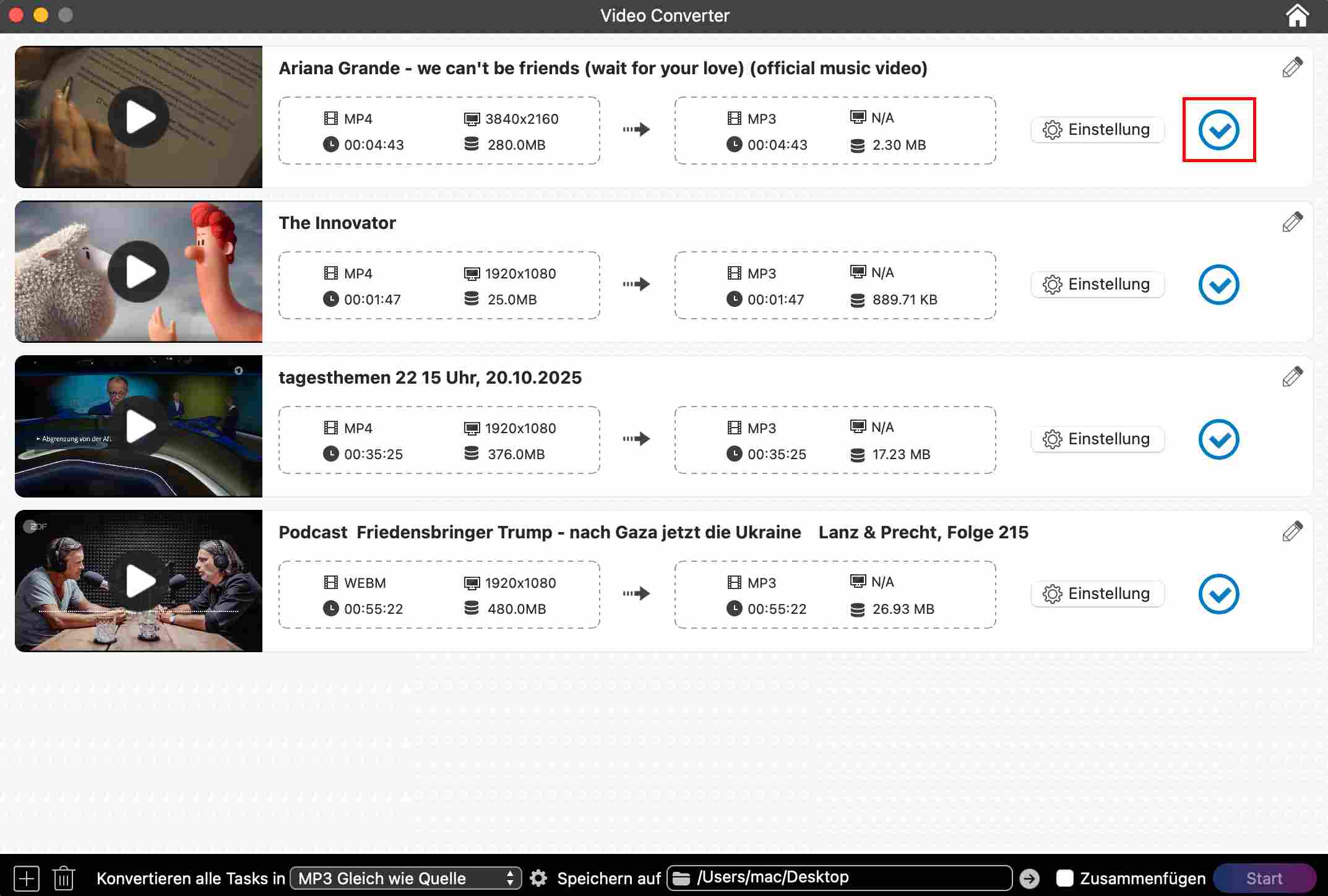Screen dimensions: 1328x896
Task: Click the /Users/mac/Desktop save path field
Action: [x=839, y=878]
